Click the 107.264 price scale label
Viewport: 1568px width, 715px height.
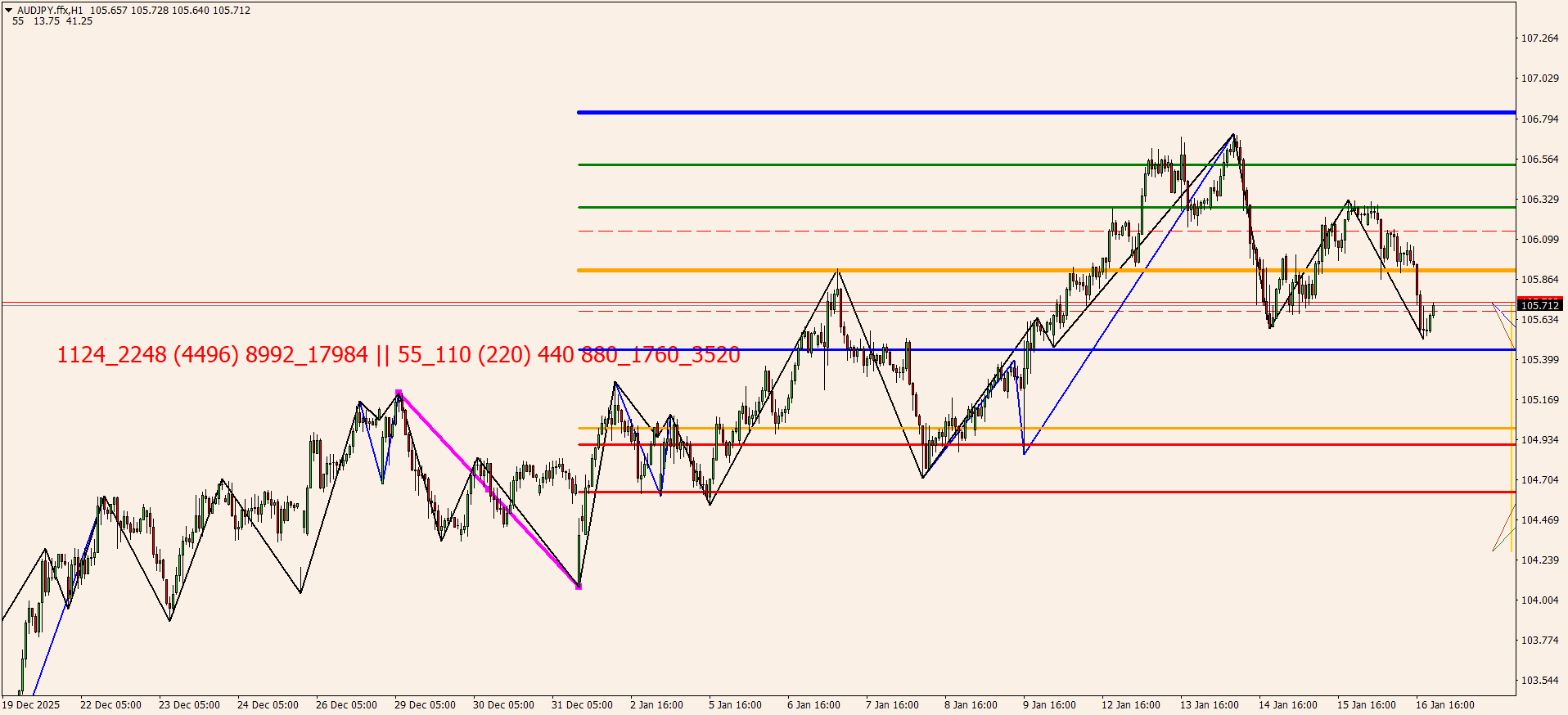coord(1539,38)
